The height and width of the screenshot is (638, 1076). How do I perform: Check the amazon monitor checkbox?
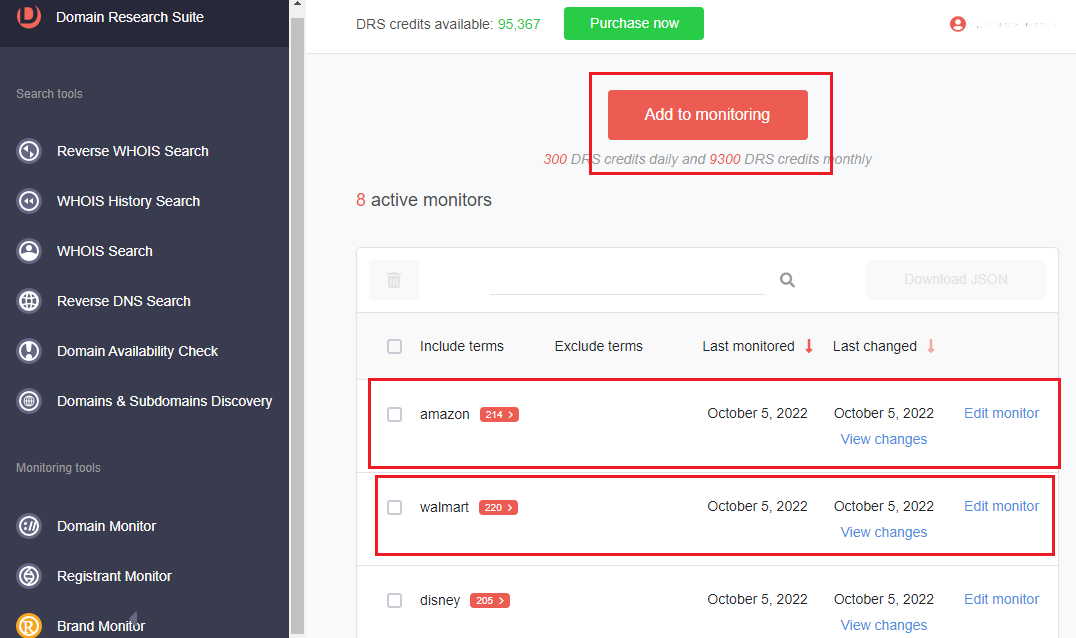click(395, 414)
